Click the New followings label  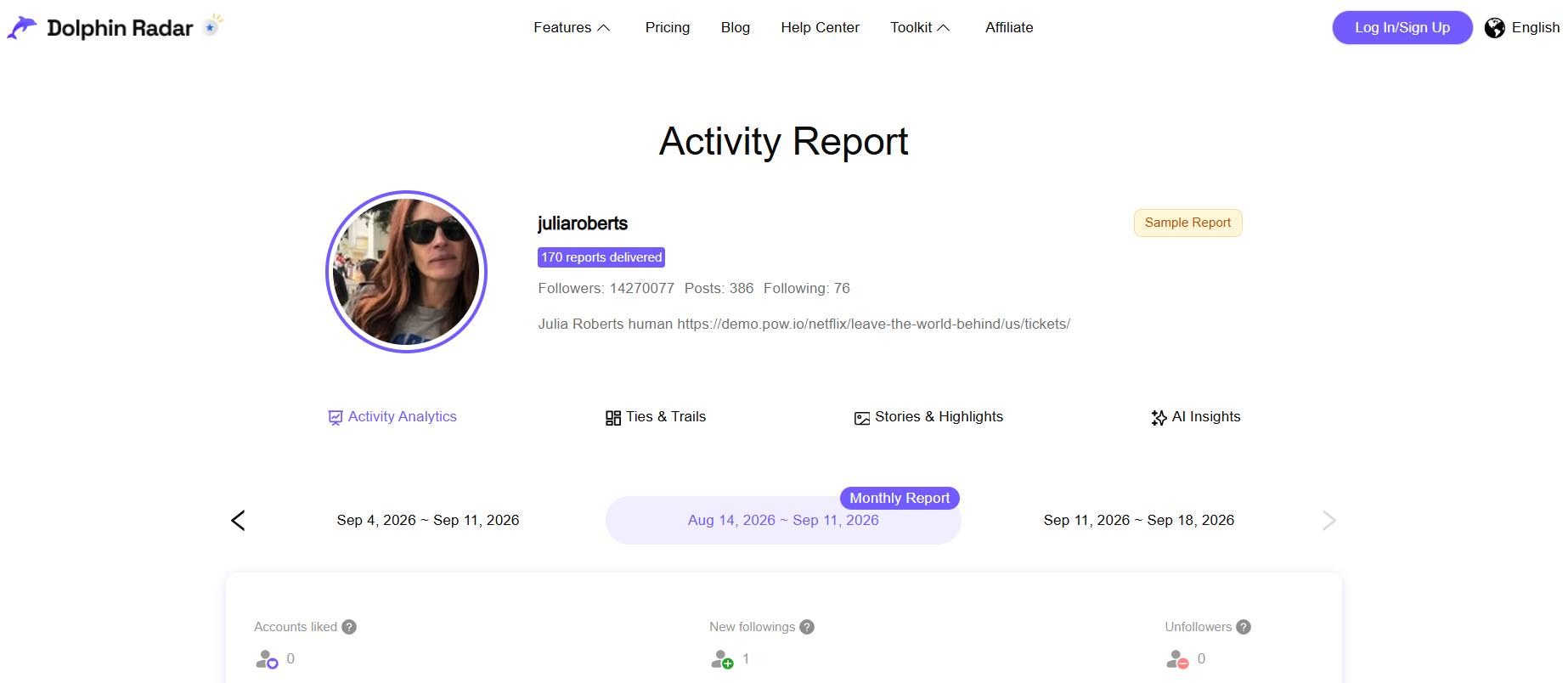[753, 627]
